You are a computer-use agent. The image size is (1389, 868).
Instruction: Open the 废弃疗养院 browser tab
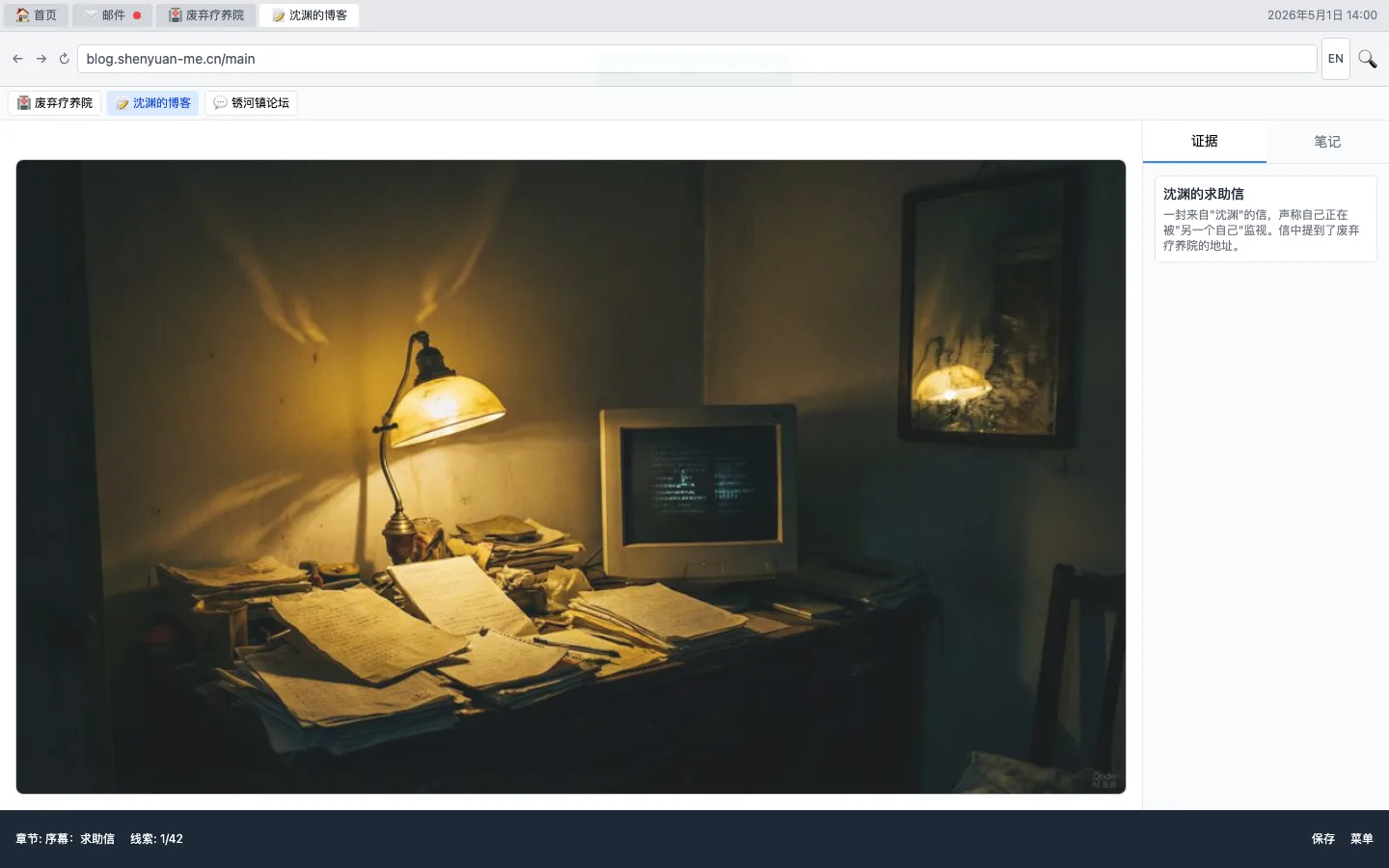click(205, 15)
